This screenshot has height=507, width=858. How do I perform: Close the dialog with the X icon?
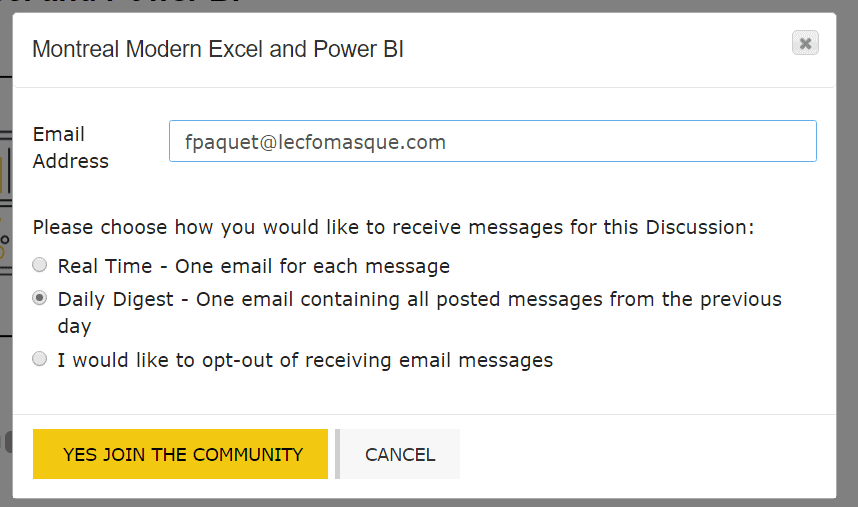805,42
